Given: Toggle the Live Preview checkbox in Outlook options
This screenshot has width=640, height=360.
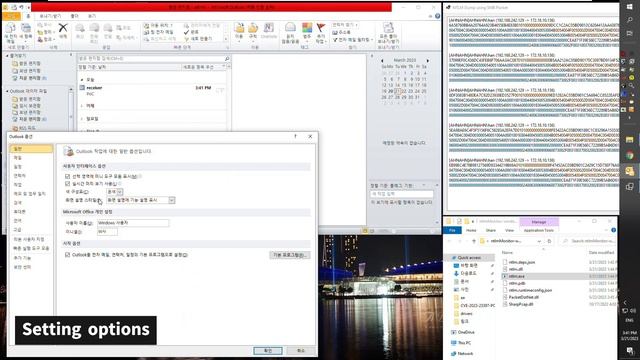Looking at the screenshot, I should point(67,184).
